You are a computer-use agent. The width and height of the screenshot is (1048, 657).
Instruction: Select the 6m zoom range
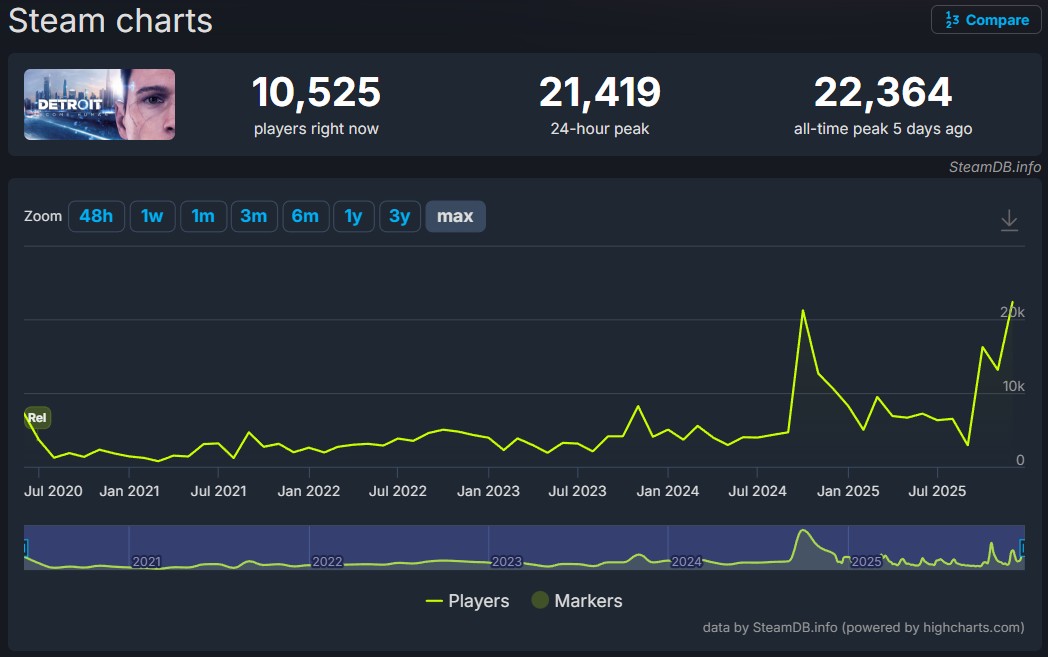click(305, 216)
